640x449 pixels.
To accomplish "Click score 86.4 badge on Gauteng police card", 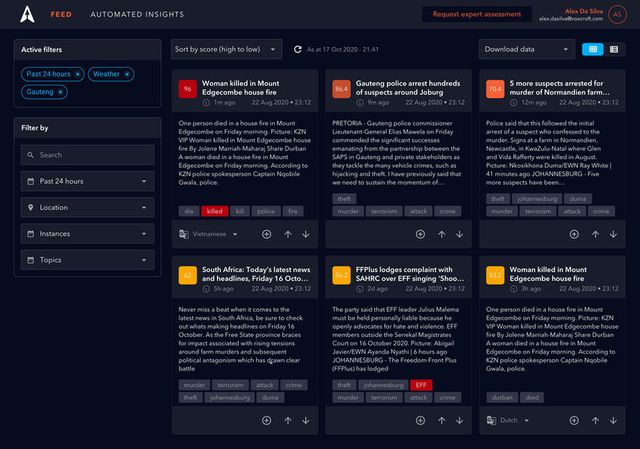I will point(341,89).
